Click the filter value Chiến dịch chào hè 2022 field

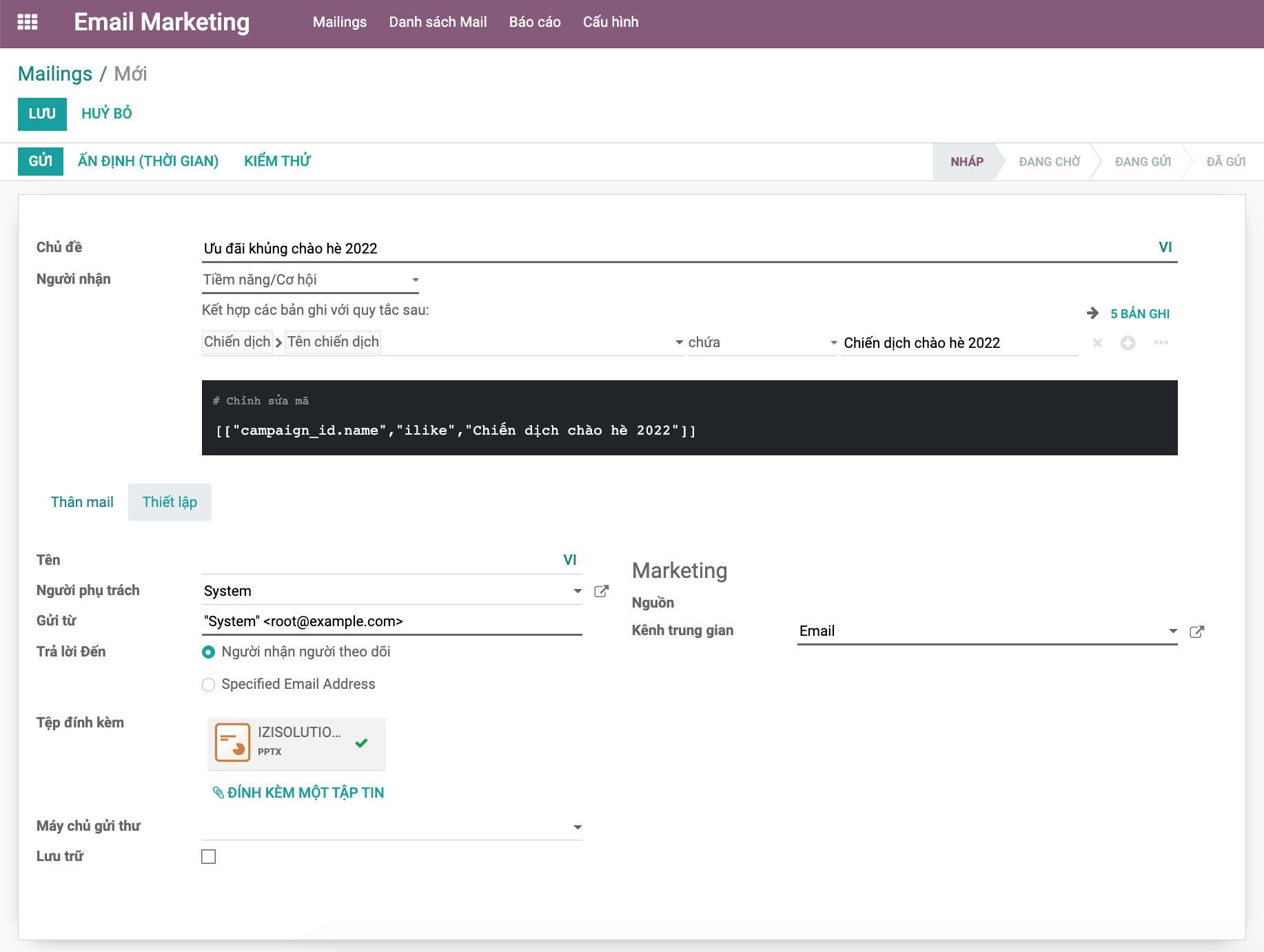point(960,343)
